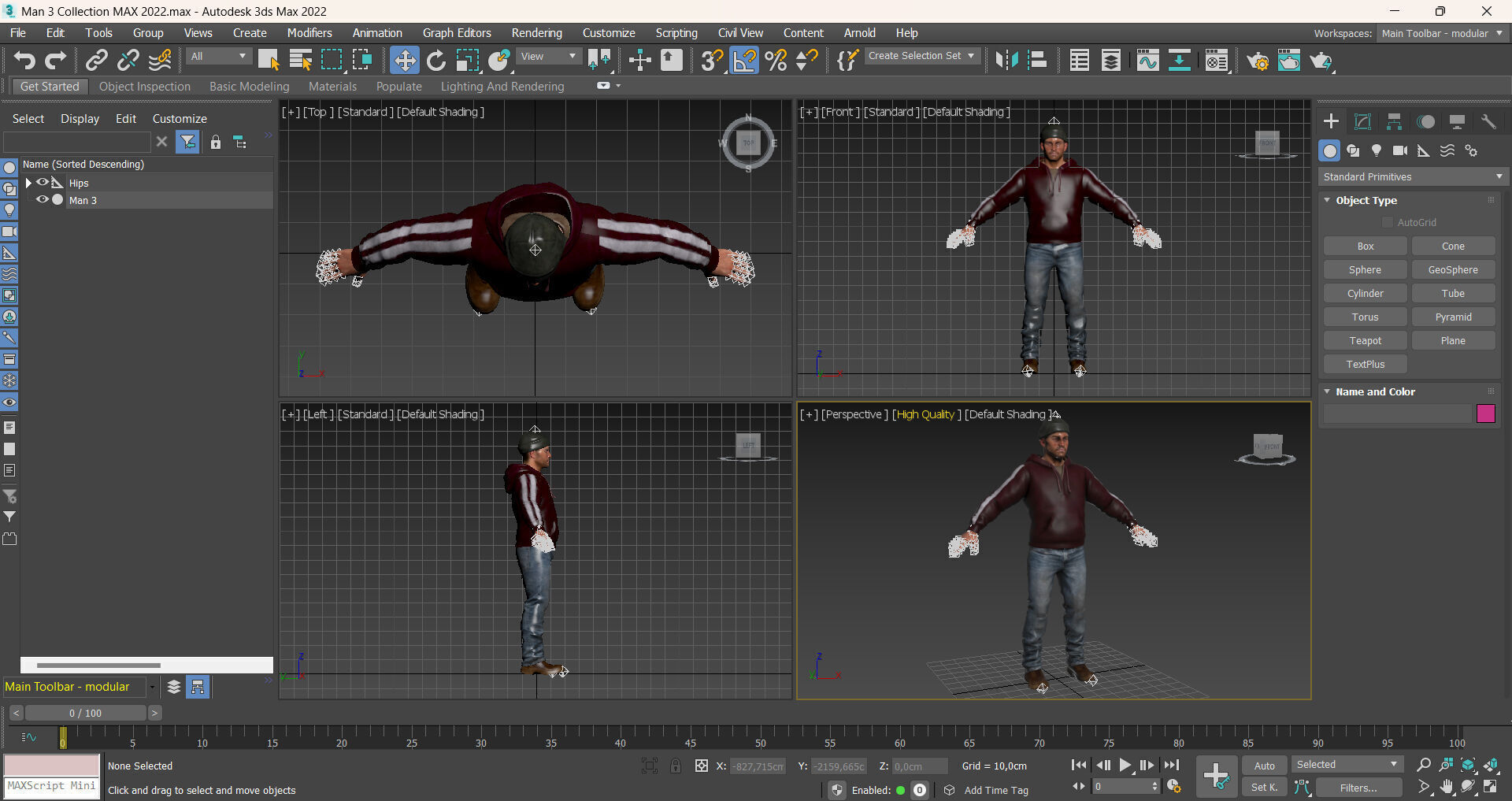The height and width of the screenshot is (801, 1512).
Task: Toggle Auto key mode
Action: coord(1265,766)
